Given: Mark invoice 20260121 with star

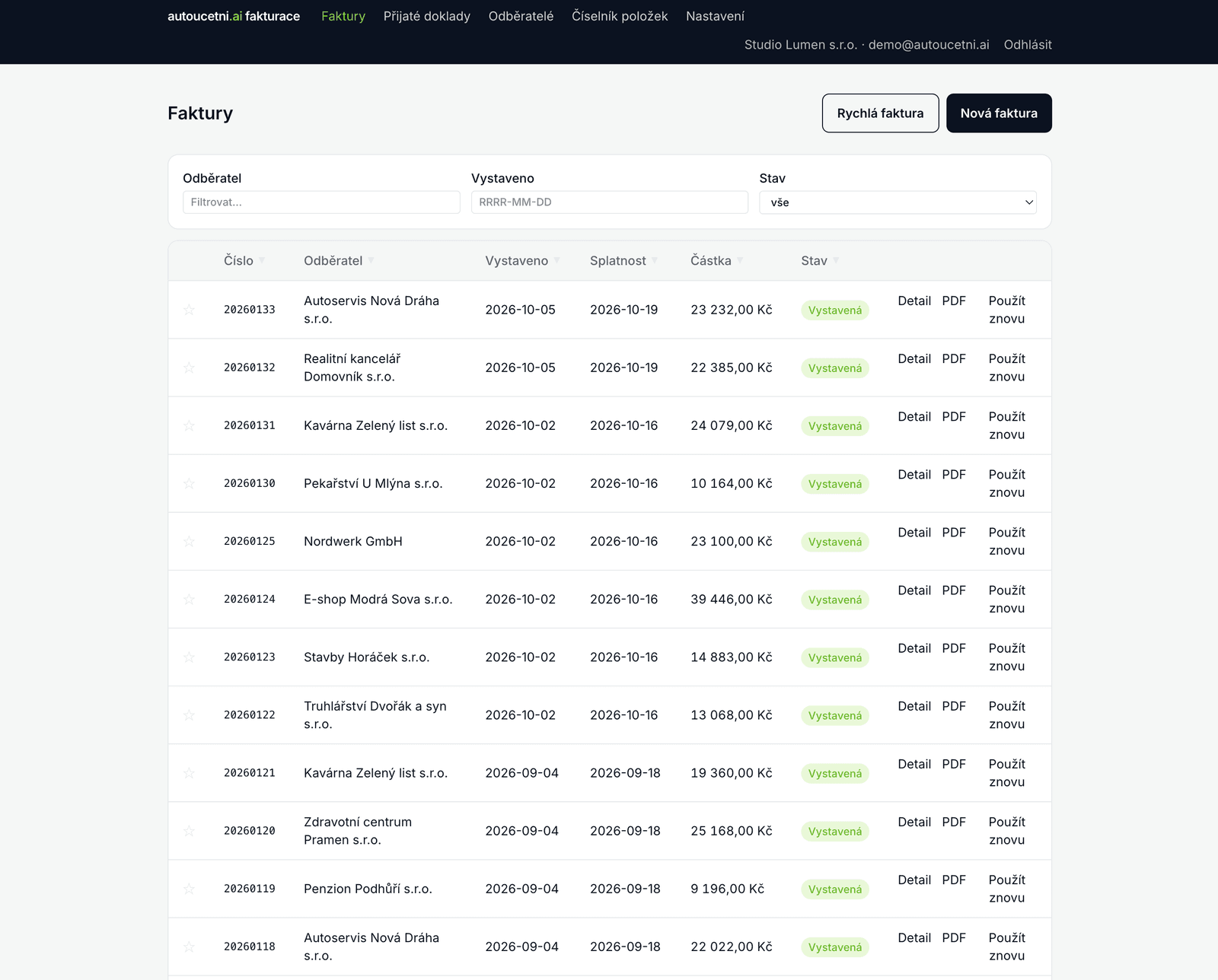Looking at the screenshot, I should coord(189,773).
